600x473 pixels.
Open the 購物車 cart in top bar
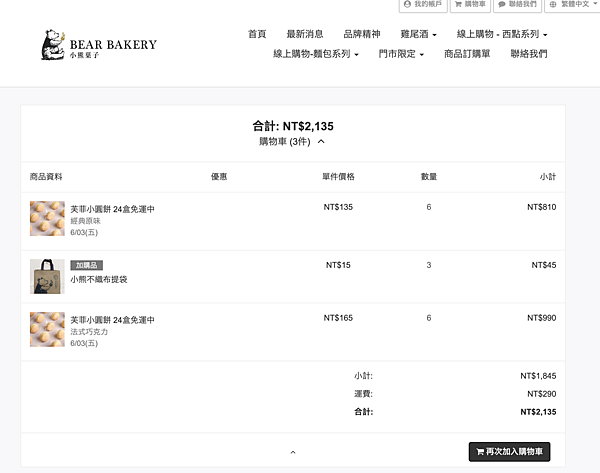tap(471, 5)
